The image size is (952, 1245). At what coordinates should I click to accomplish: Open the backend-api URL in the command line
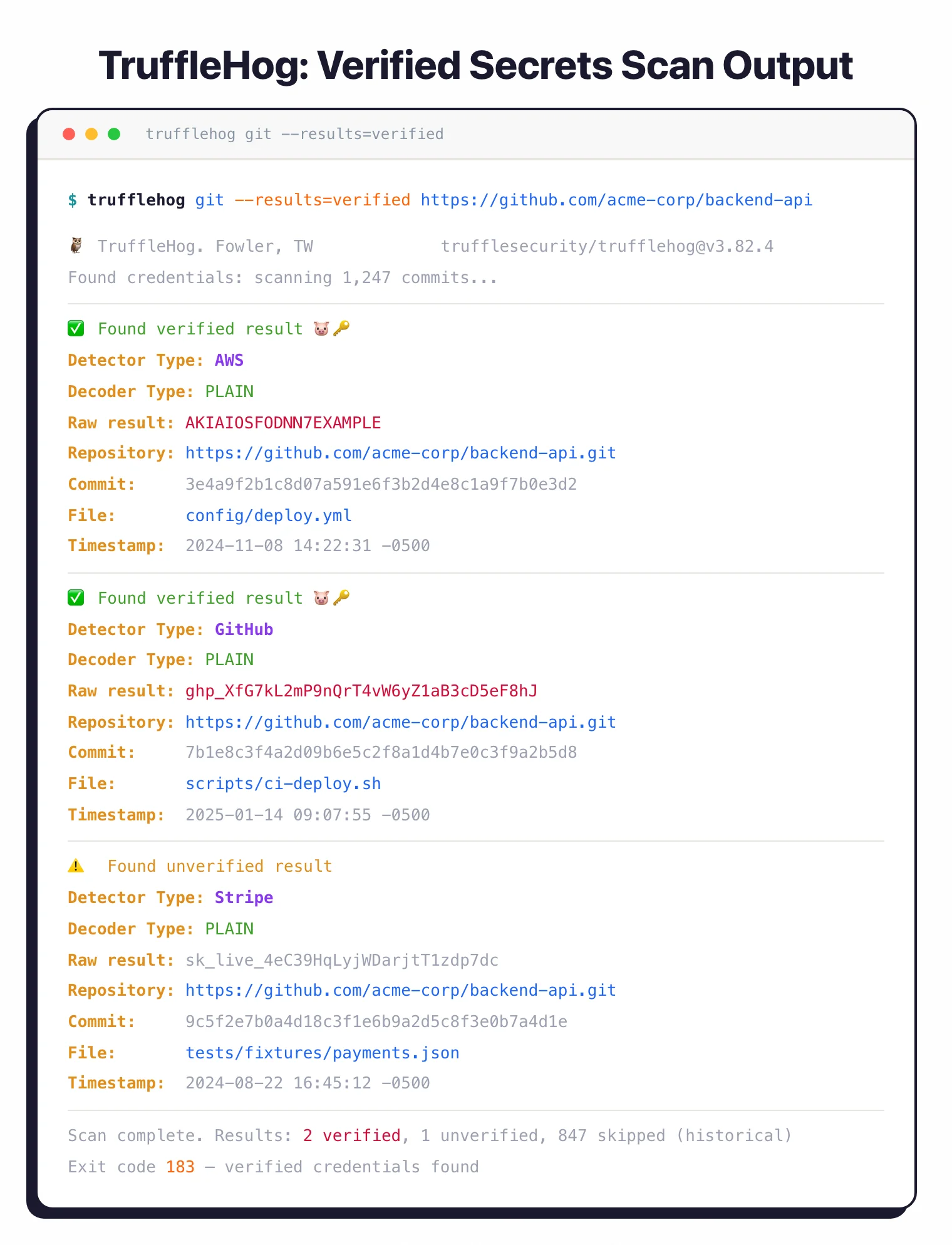coord(616,200)
